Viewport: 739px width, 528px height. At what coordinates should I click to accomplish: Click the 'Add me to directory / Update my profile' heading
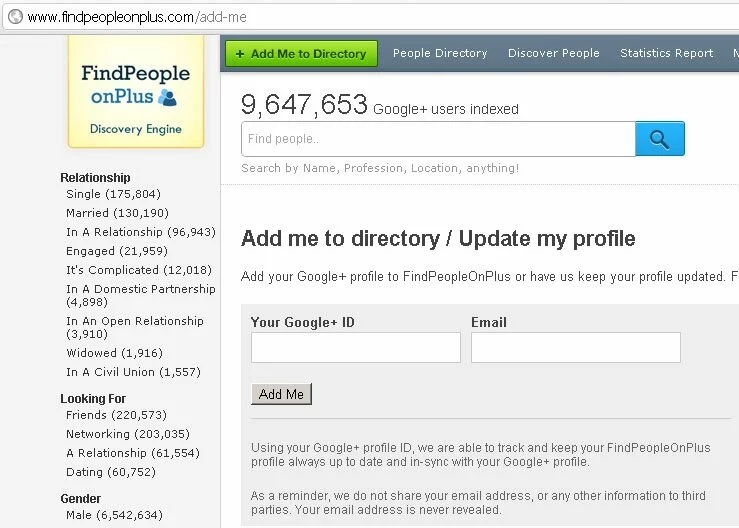[x=438, y=239]
